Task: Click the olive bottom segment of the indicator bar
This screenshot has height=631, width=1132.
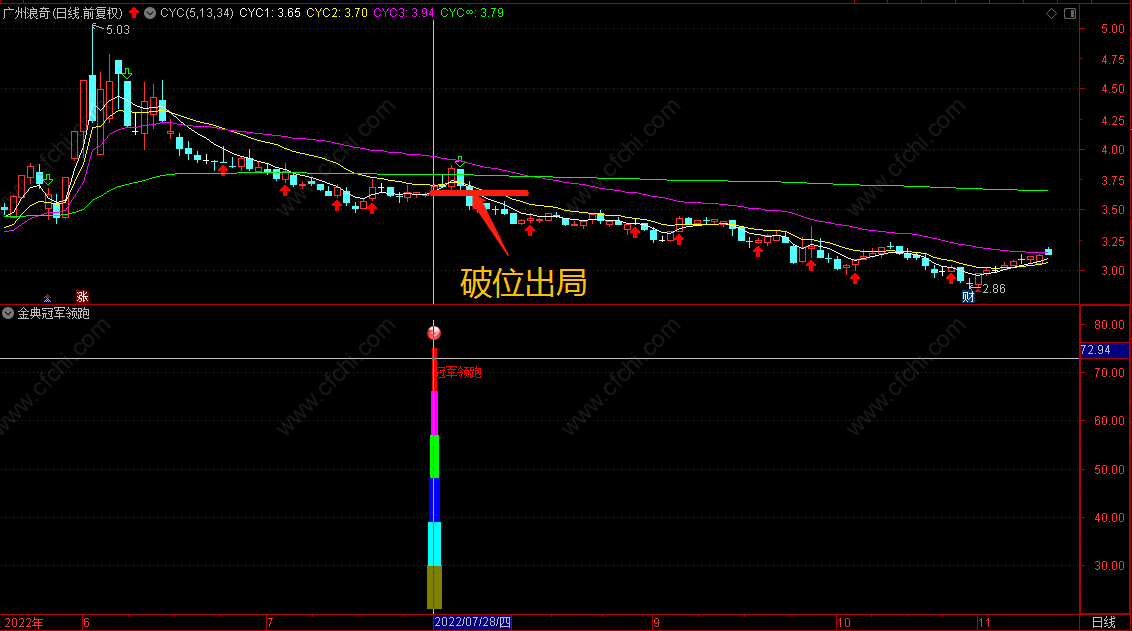Action: click(x=435, y=588)
